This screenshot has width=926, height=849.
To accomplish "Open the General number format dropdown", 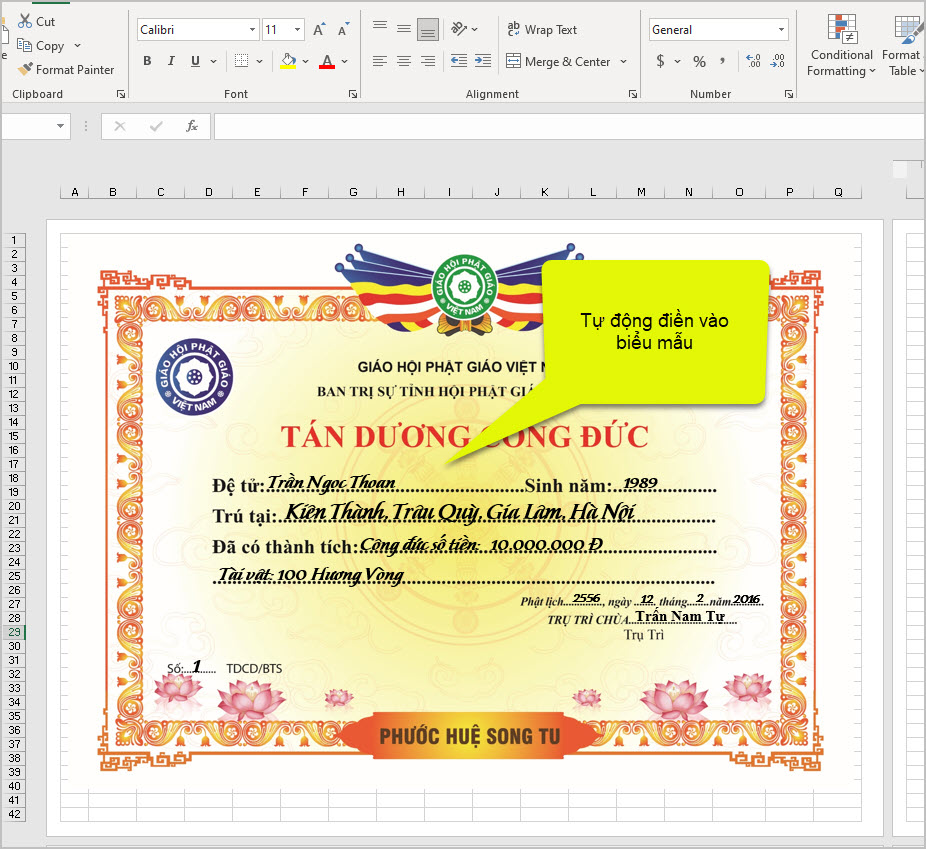I will coord(781,30).
